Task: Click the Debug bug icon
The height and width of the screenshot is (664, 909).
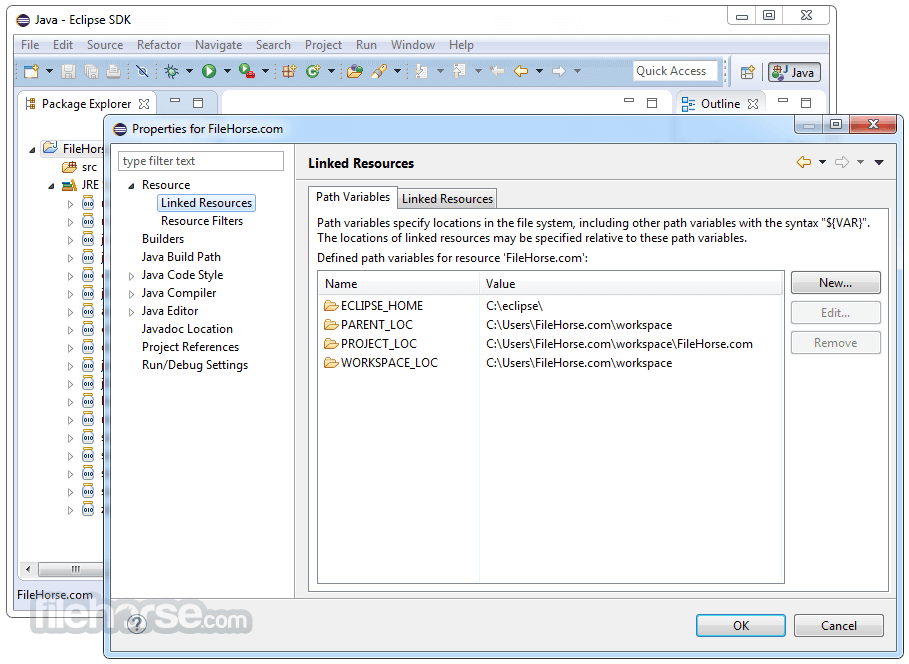Action: [171, 71]
